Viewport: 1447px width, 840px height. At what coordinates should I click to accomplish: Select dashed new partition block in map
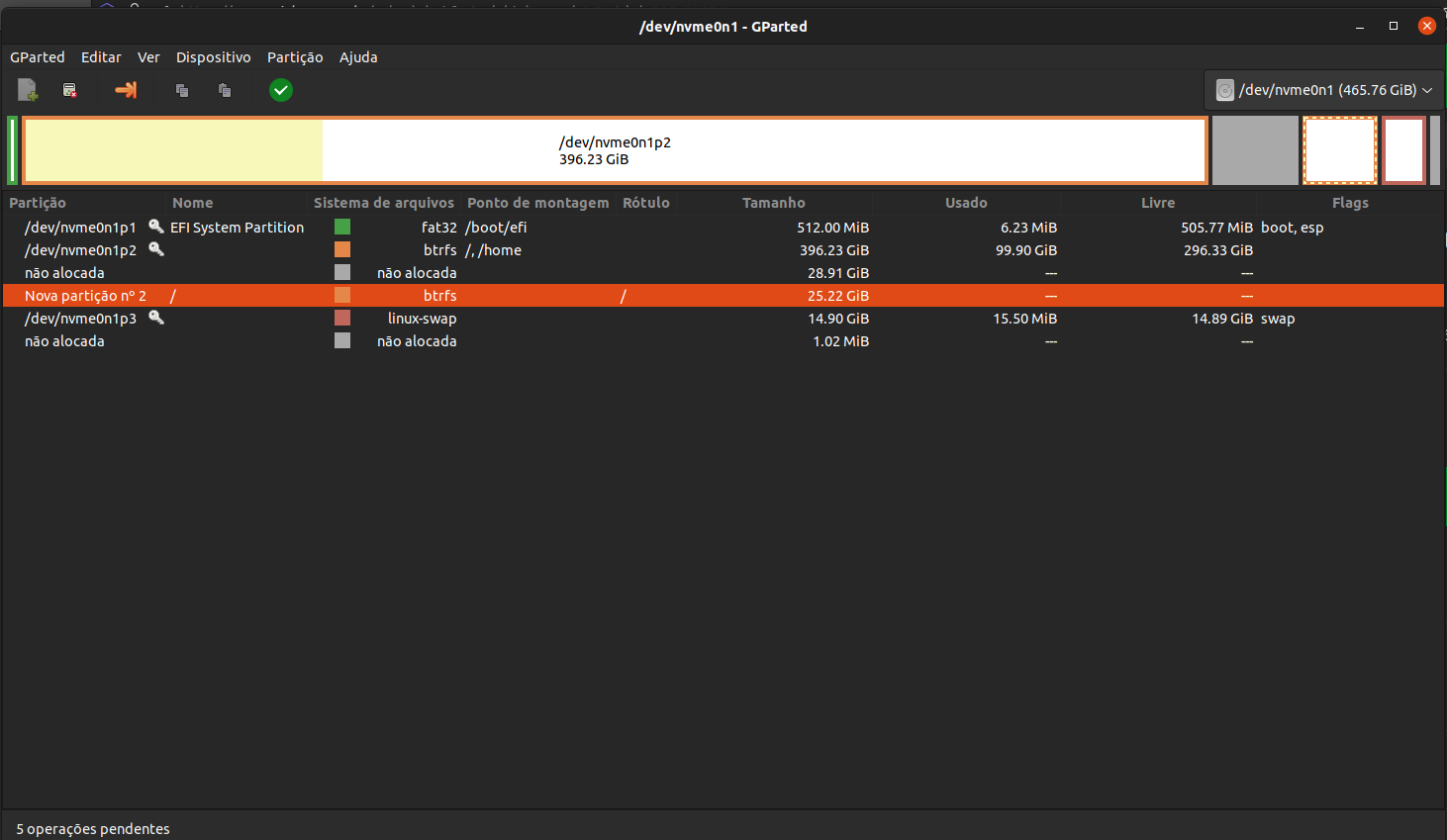[x=1340, y=150]
